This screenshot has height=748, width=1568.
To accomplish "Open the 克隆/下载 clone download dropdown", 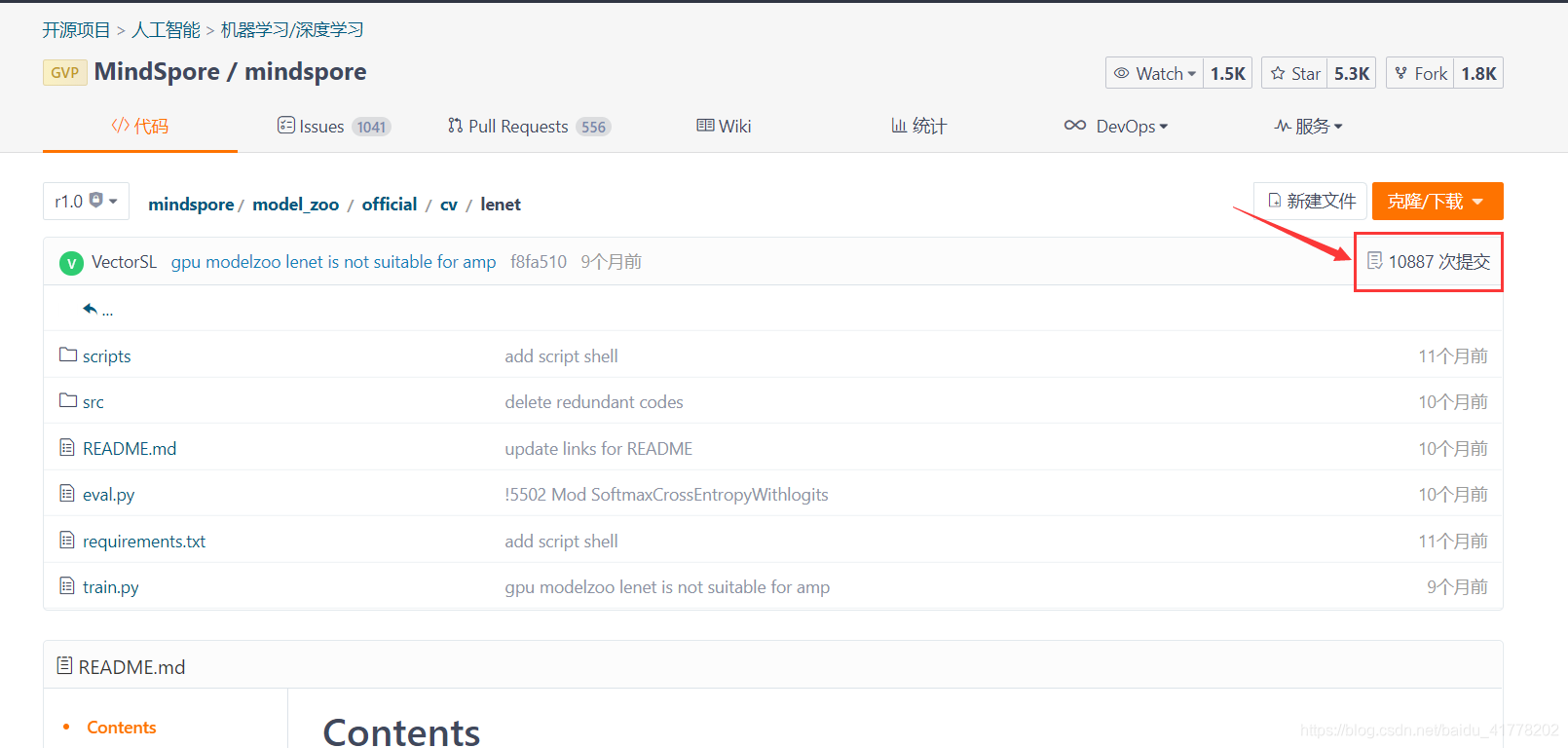I will point(1437,201).
